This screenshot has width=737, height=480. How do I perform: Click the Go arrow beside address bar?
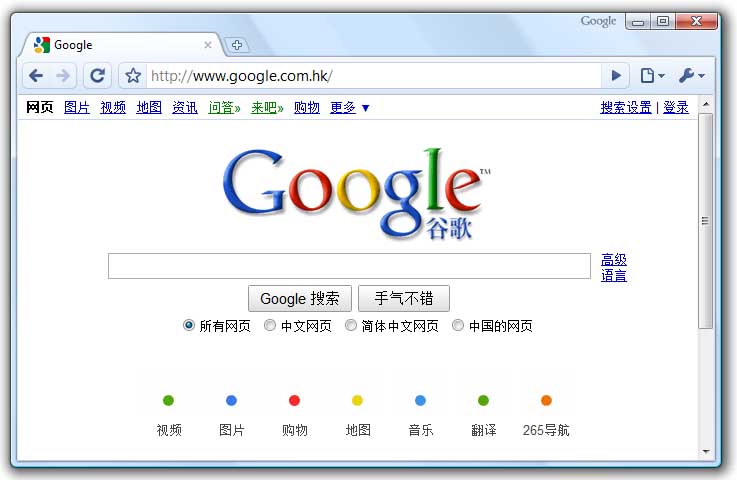(616, 75)
